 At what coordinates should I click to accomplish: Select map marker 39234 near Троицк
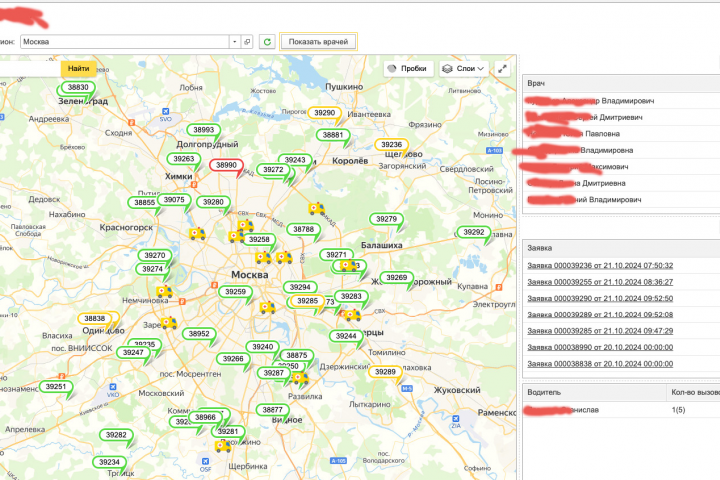(x=109, y=462)
